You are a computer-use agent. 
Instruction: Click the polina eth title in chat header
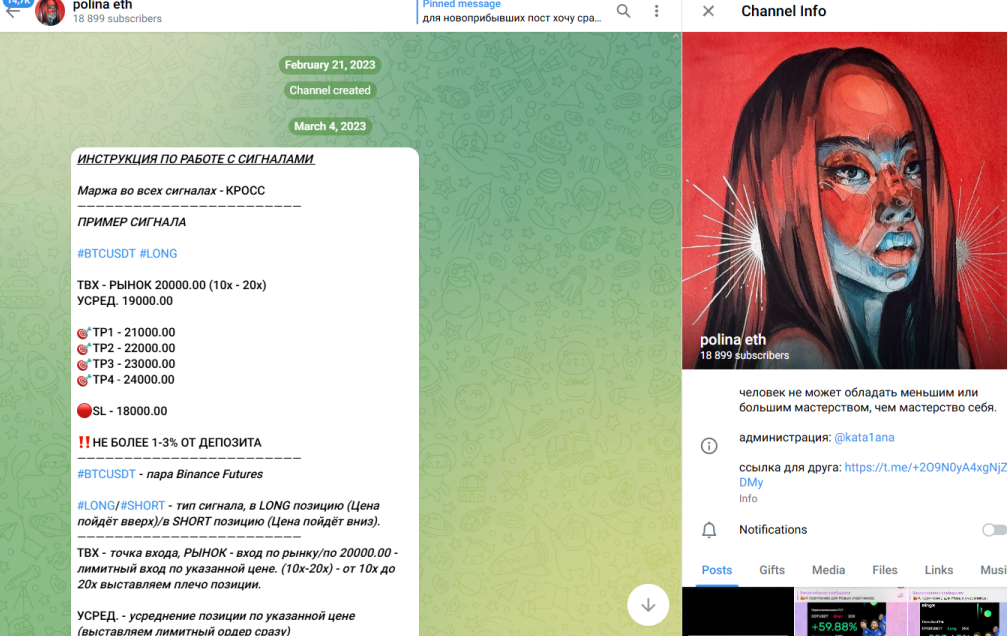[103, 5]
